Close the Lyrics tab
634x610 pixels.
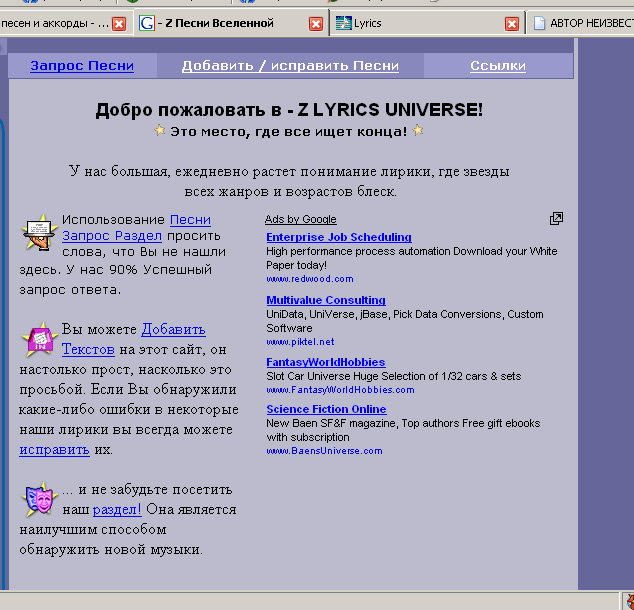(x=512, y=24)
